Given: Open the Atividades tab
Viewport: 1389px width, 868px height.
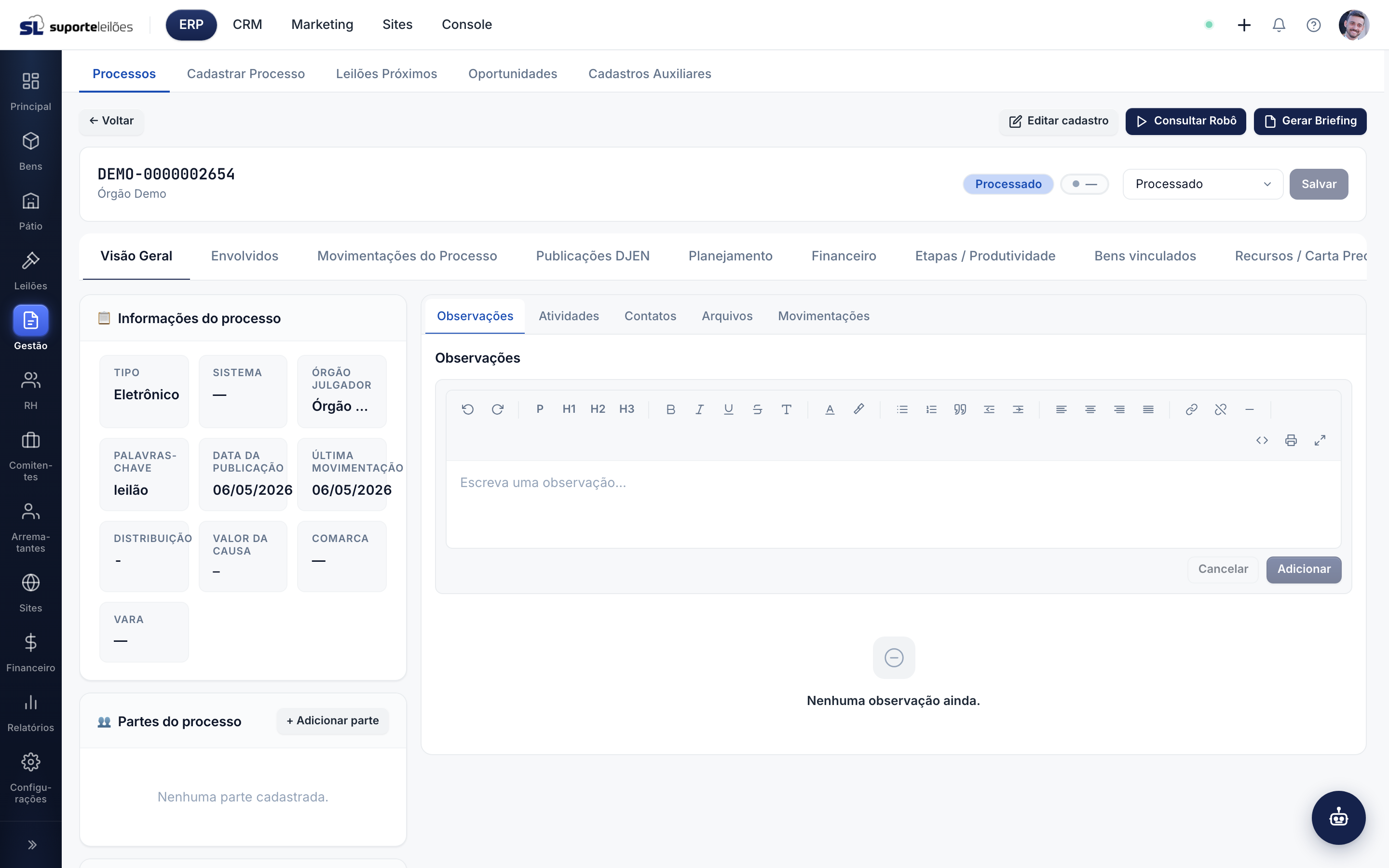Looking at the screenshot, I should click(x=569, y=316).
